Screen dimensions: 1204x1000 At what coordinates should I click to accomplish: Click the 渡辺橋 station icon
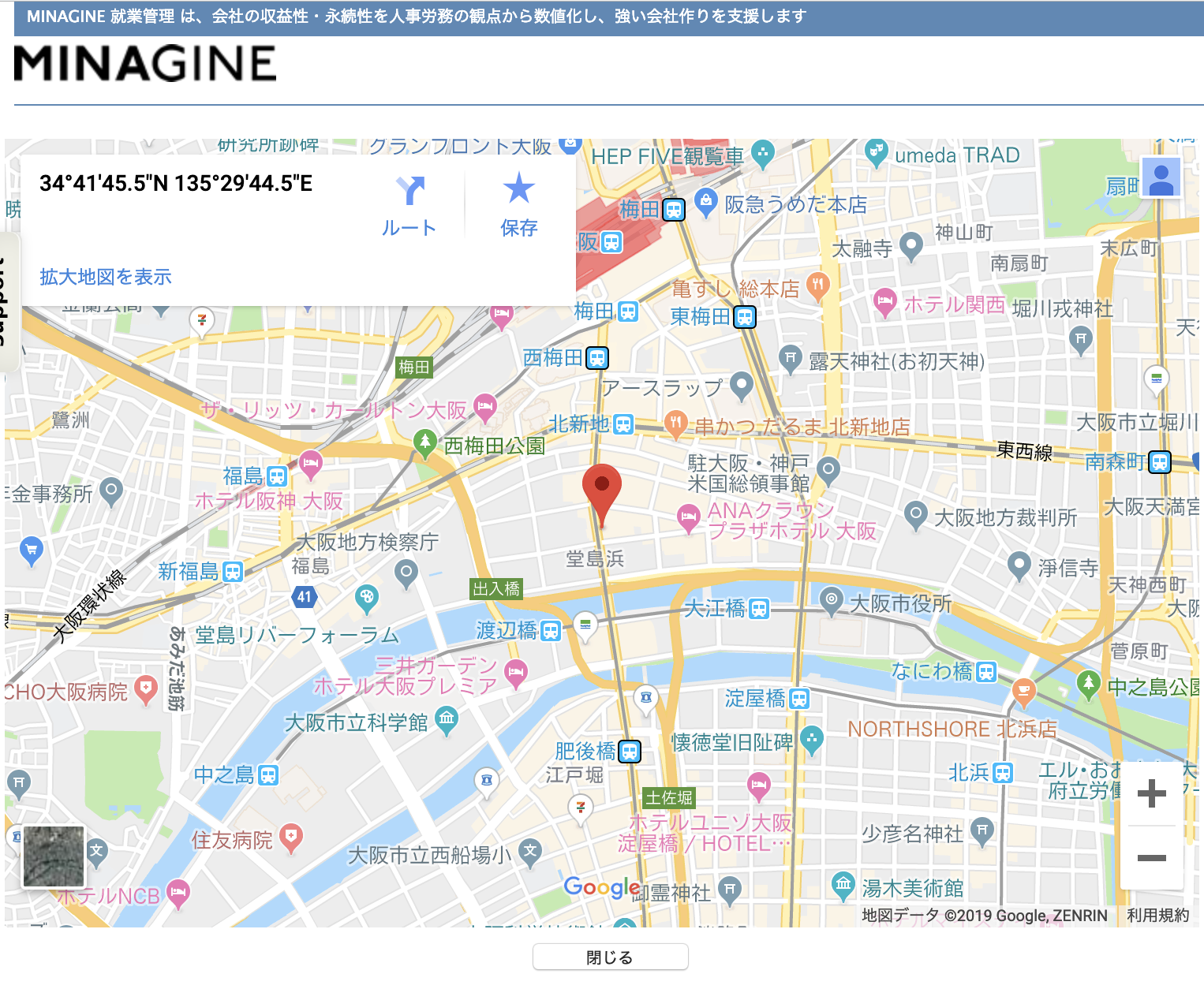tap(551, 631)
